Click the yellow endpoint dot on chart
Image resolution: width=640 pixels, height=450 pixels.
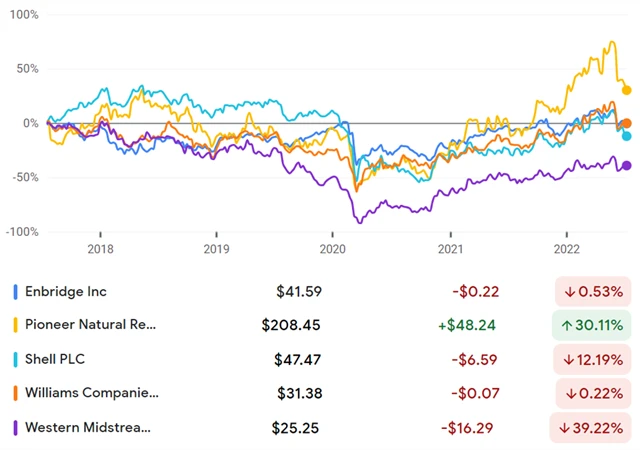[x=627, y=90]
